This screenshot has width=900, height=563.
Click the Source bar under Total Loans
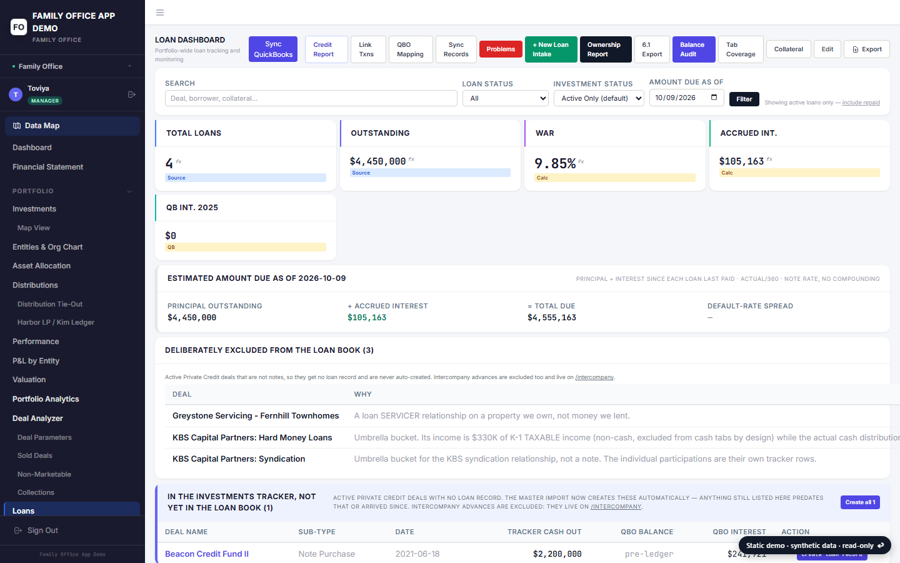pos(246,178)
